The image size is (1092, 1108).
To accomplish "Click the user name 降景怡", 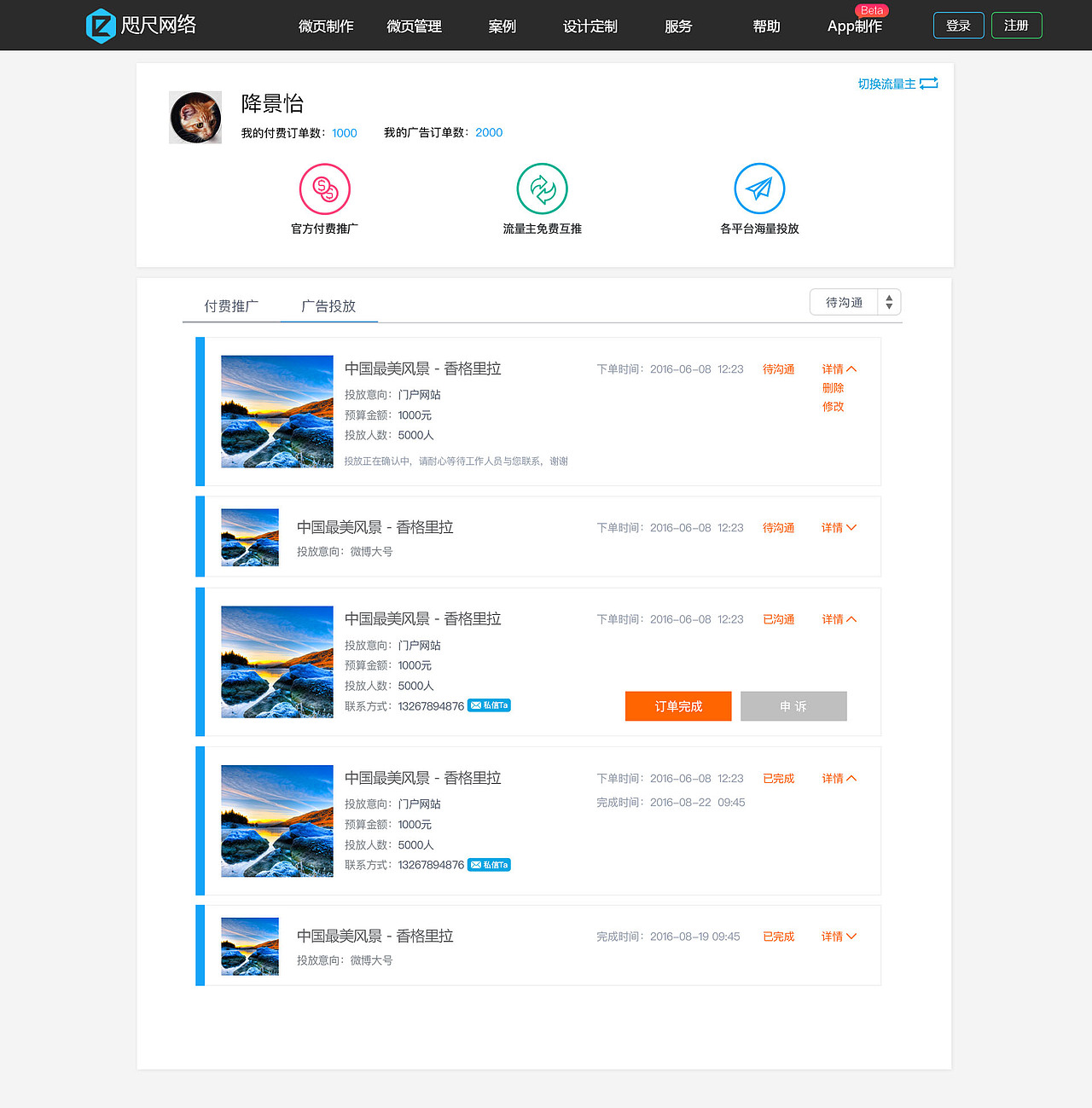I will click(273, 103).
